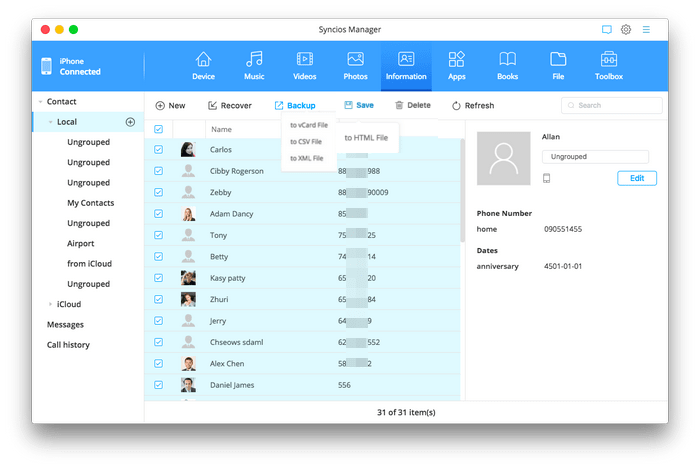
Task: Click the Recover button
Action: (x=229, y=105)
